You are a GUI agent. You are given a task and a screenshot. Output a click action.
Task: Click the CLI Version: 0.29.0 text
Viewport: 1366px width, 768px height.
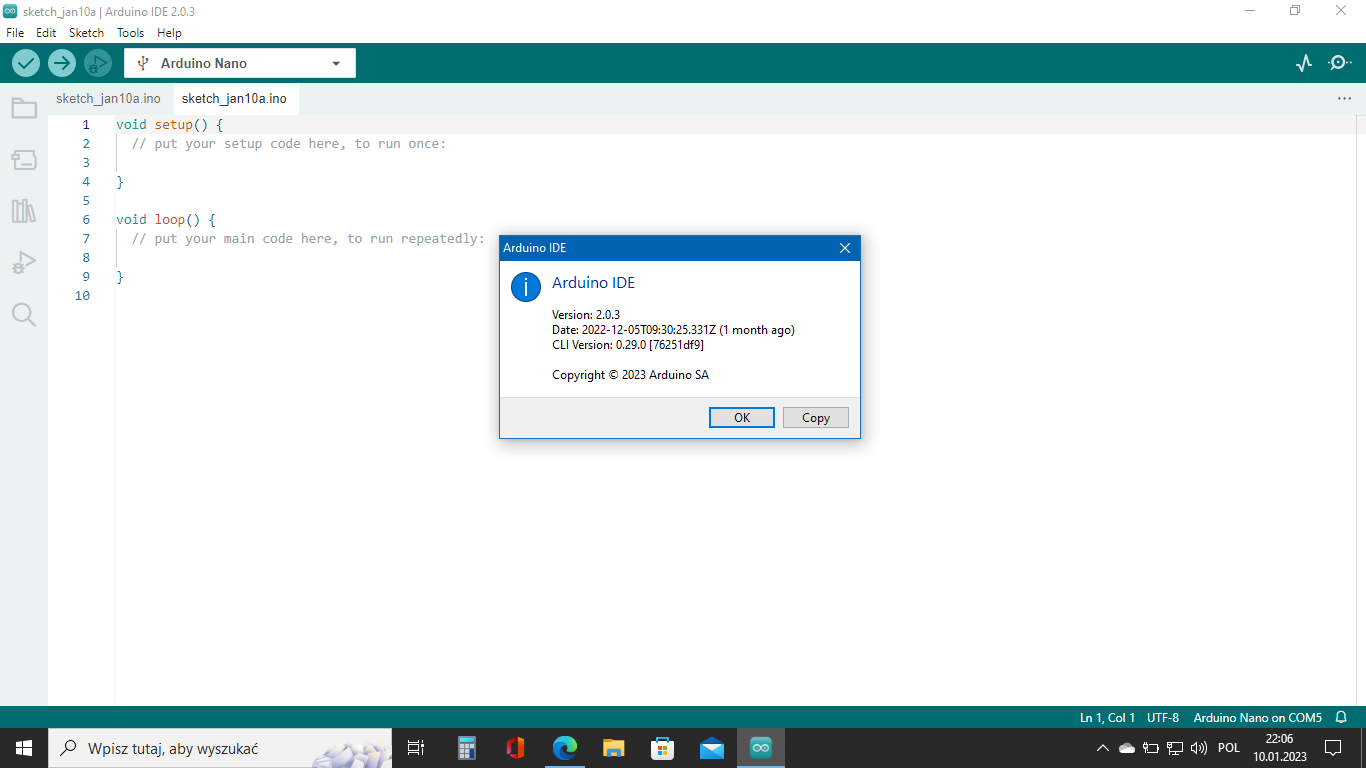pos(628,345)
